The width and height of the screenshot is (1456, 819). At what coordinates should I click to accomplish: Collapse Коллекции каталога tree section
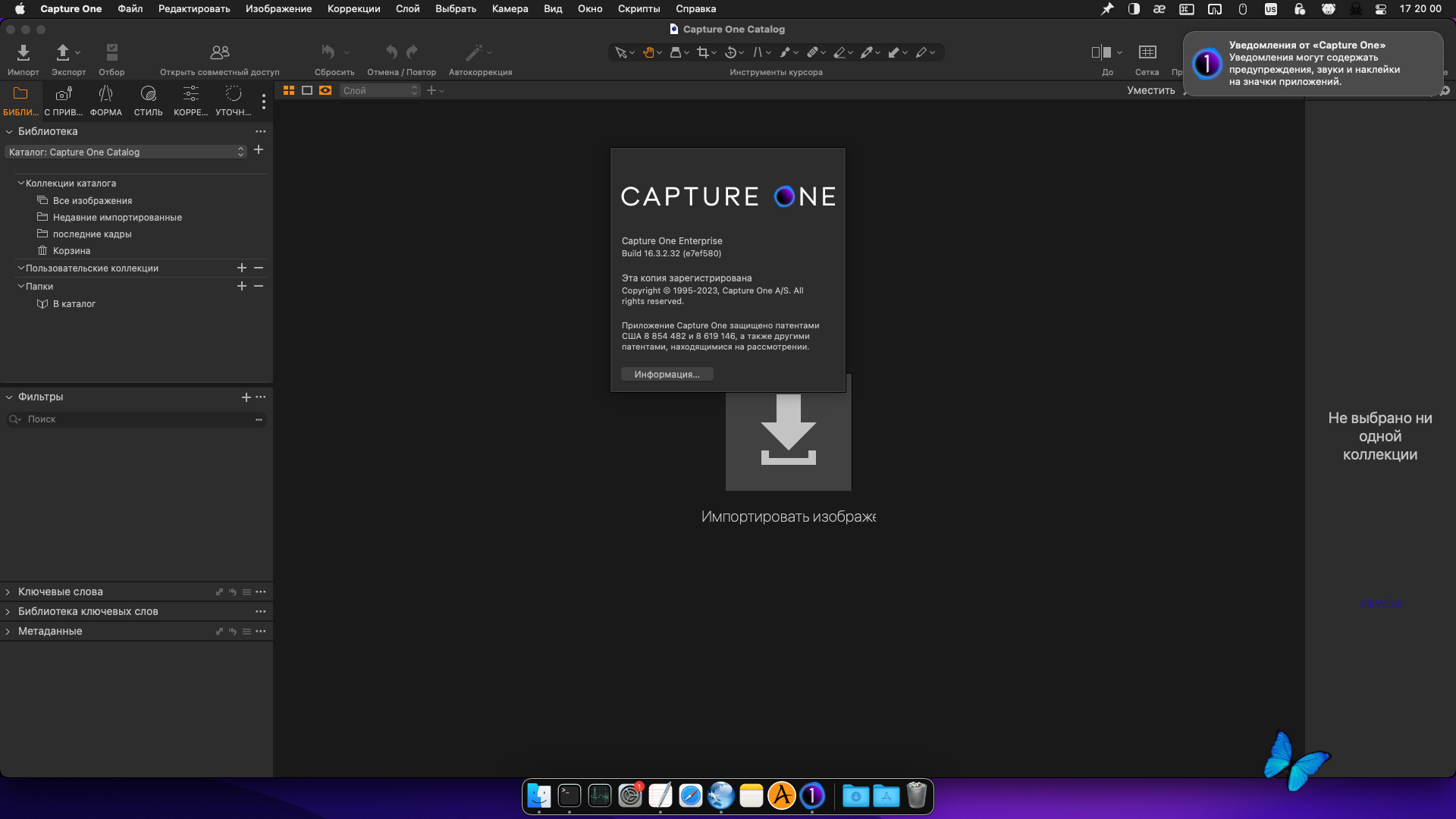coord(21,184)
